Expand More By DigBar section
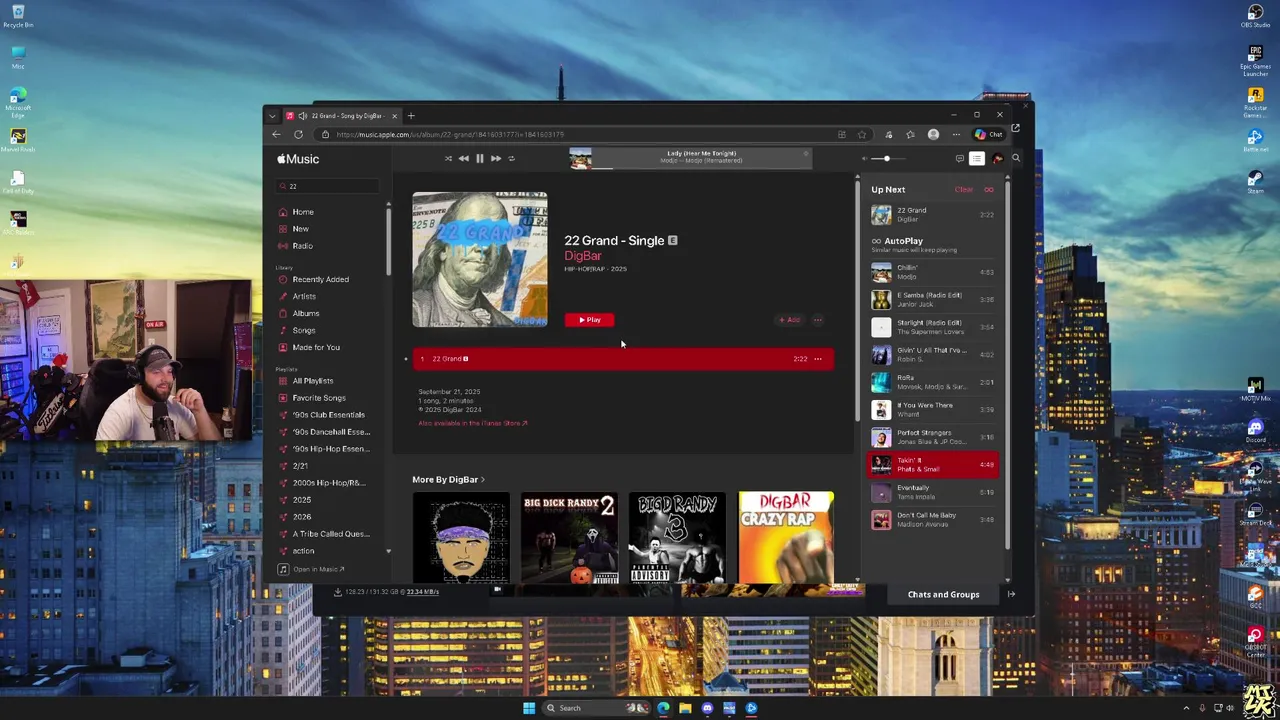The height and width of the screenshot is (720, 1280). point(448,479)
